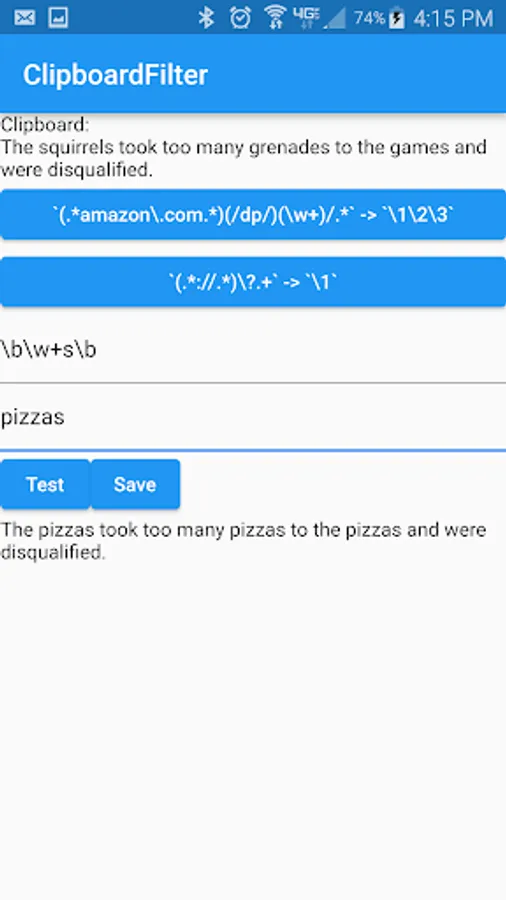Tap the clipboard squirrels text

click(x=244, y=158)
